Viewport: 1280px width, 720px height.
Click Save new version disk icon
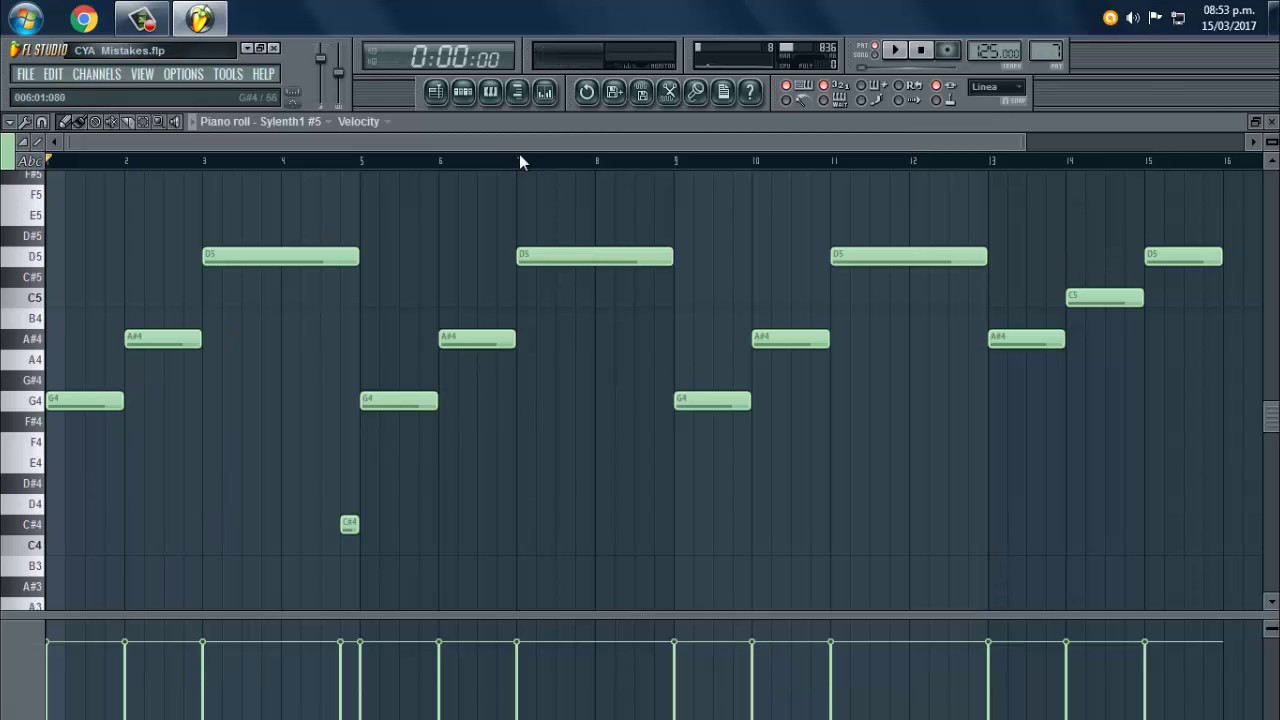click(x=615, y=92)
